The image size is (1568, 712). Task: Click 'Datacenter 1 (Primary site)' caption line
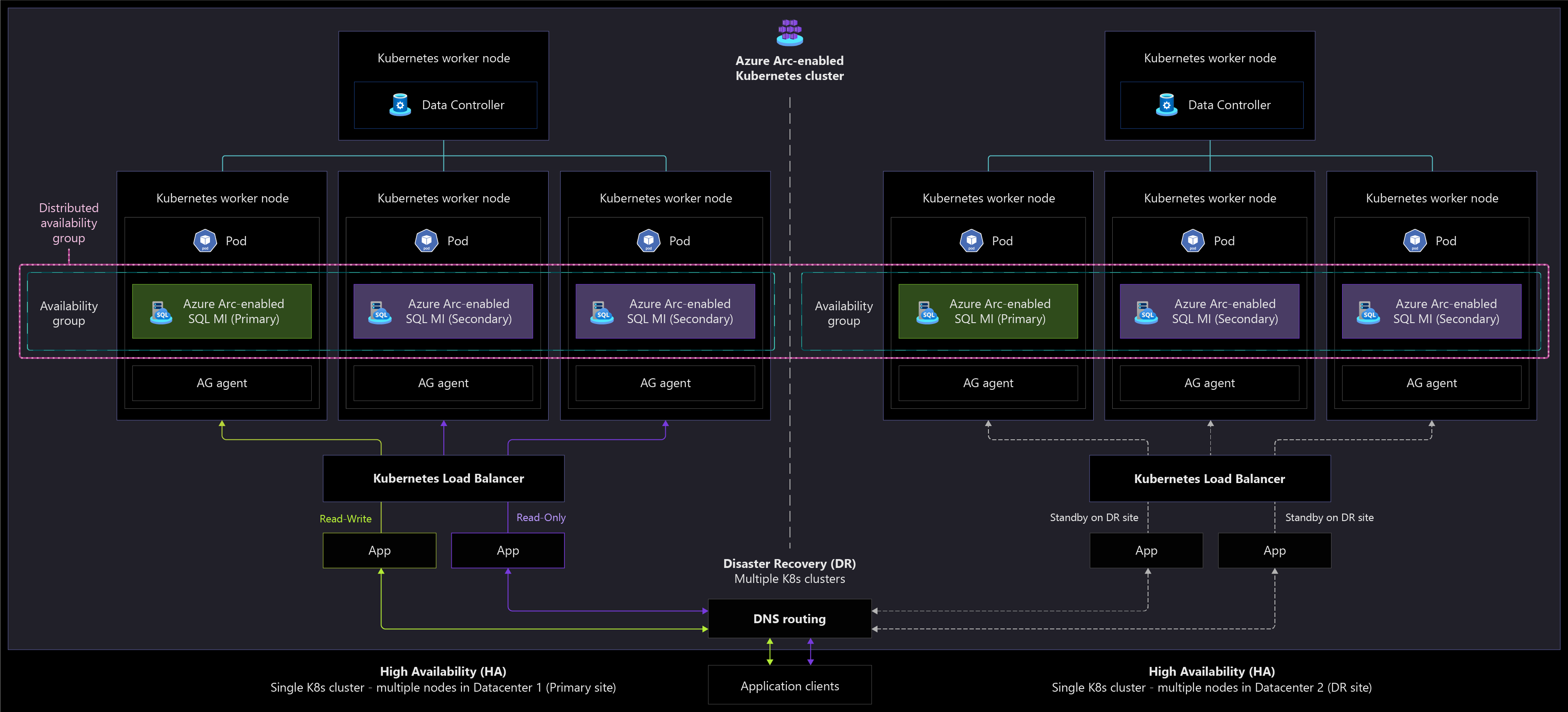[443, 687]
